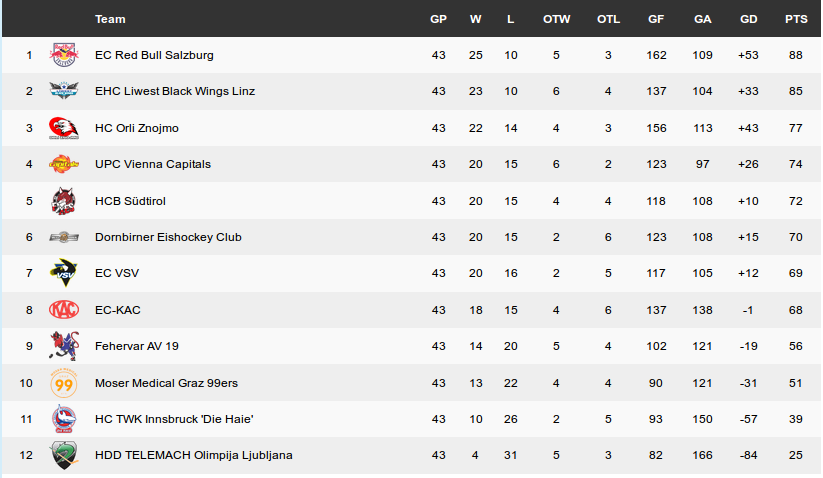The image size is (823, 478).
Task: Click the Graz 99ers logo
Action: 64,383
